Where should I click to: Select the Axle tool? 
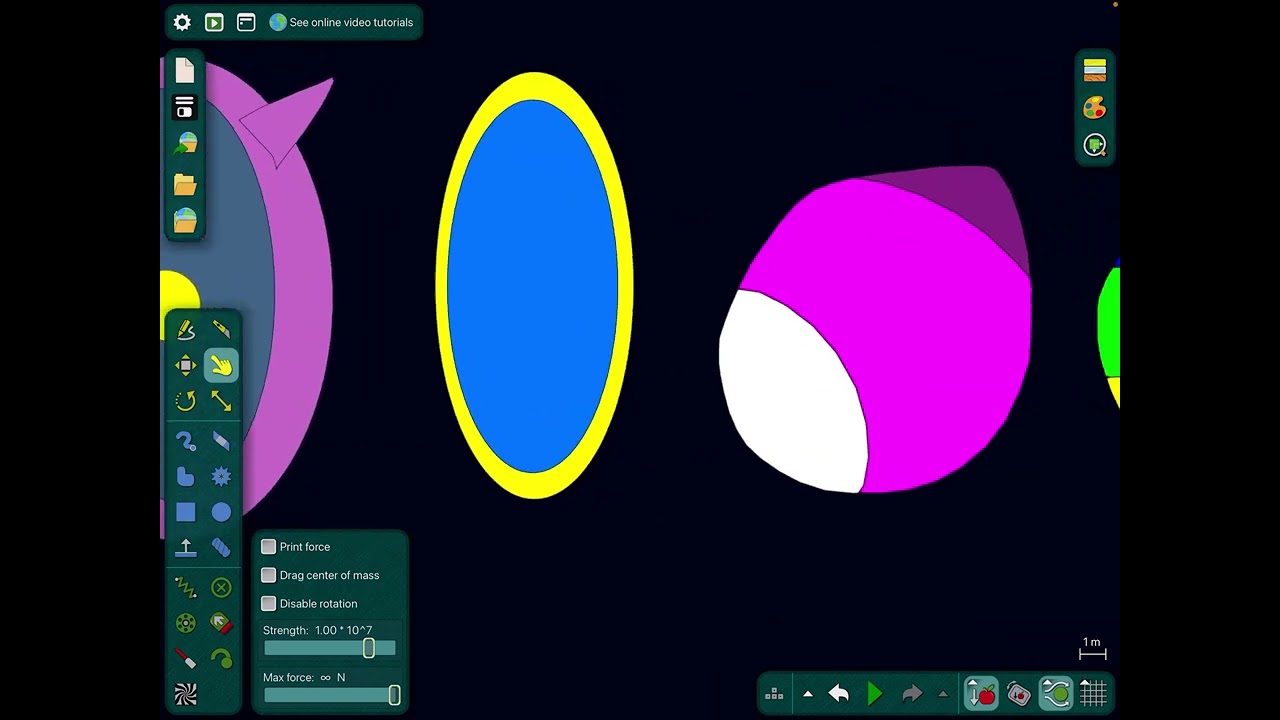[x=186, y=624]
